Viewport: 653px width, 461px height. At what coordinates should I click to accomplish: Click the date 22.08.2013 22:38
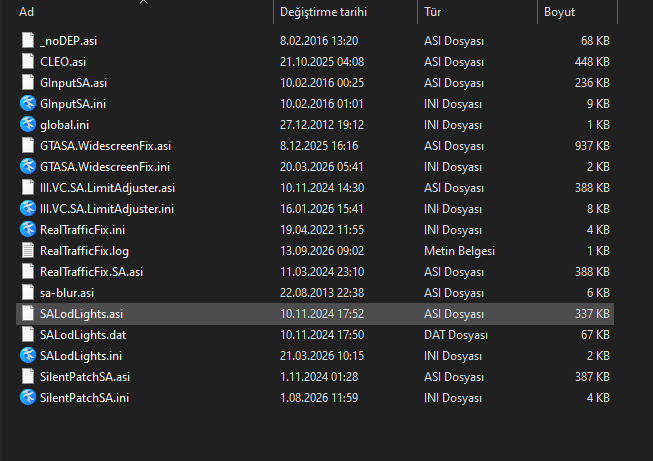(322, 293)
